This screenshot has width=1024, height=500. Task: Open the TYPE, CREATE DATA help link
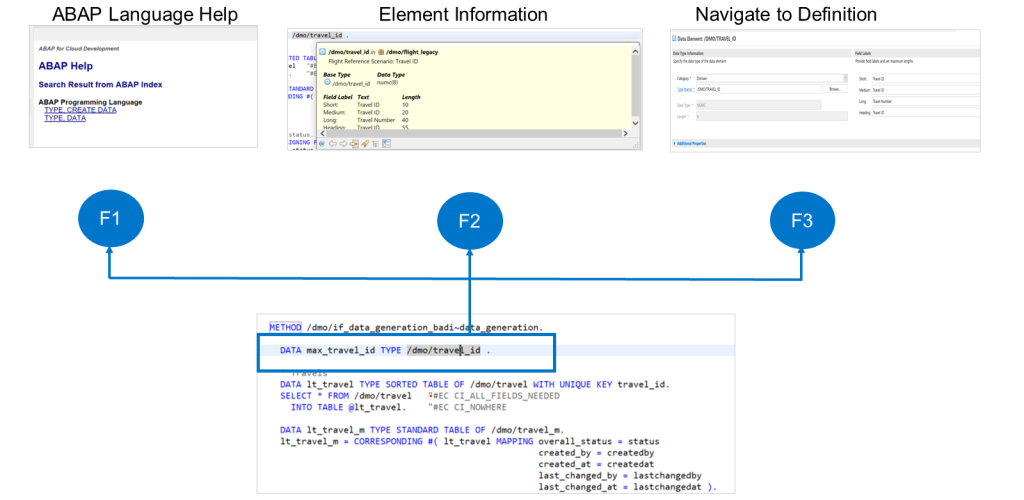[80, 110]
